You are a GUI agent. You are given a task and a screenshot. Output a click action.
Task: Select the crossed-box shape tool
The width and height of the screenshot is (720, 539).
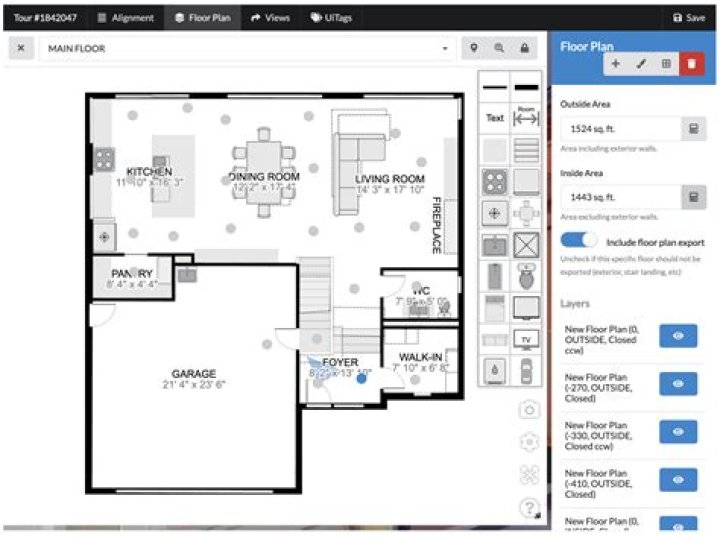526,245
